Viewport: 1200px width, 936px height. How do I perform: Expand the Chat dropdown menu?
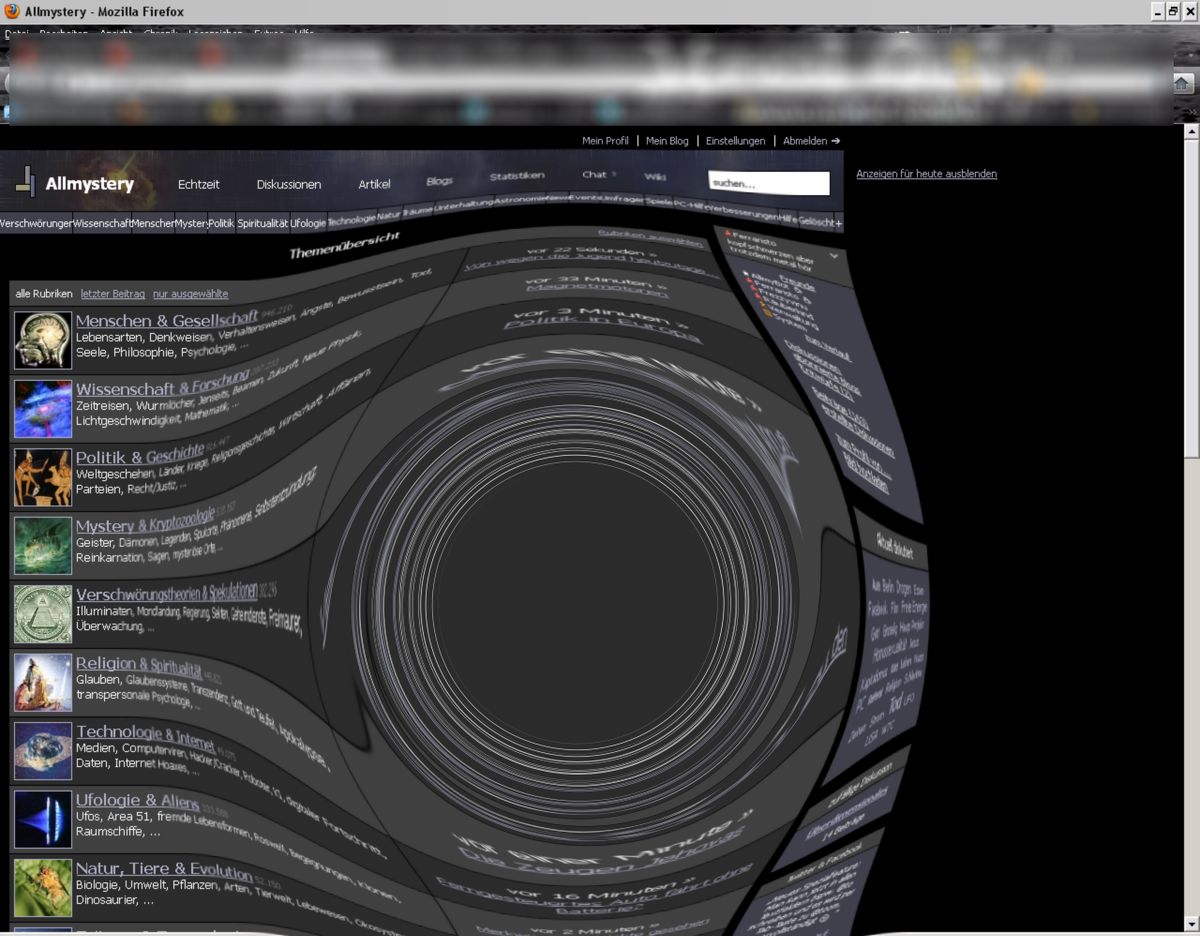coord(614,175)
